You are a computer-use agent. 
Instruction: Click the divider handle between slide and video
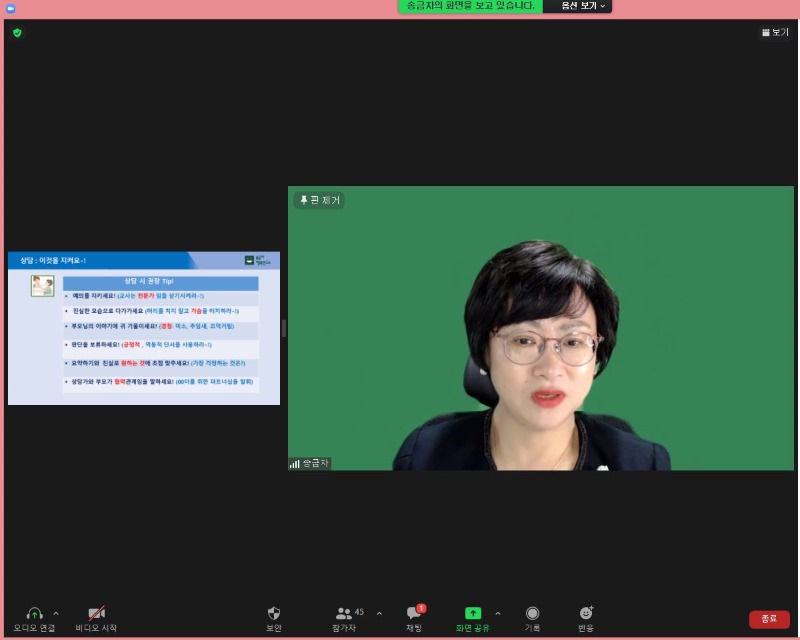coord(284,328)
